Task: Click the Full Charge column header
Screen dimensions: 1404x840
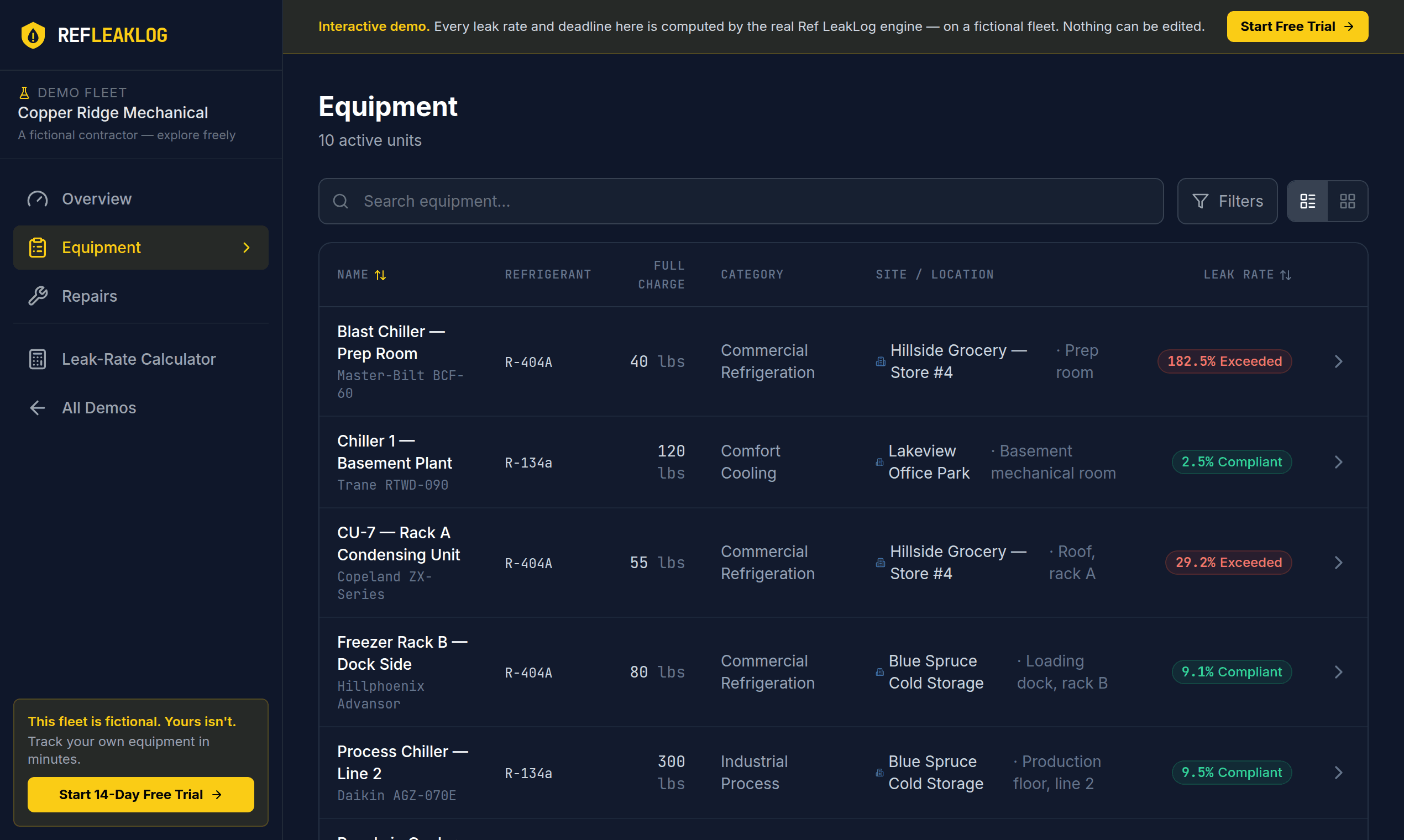Action: click(x=661, y=275)
